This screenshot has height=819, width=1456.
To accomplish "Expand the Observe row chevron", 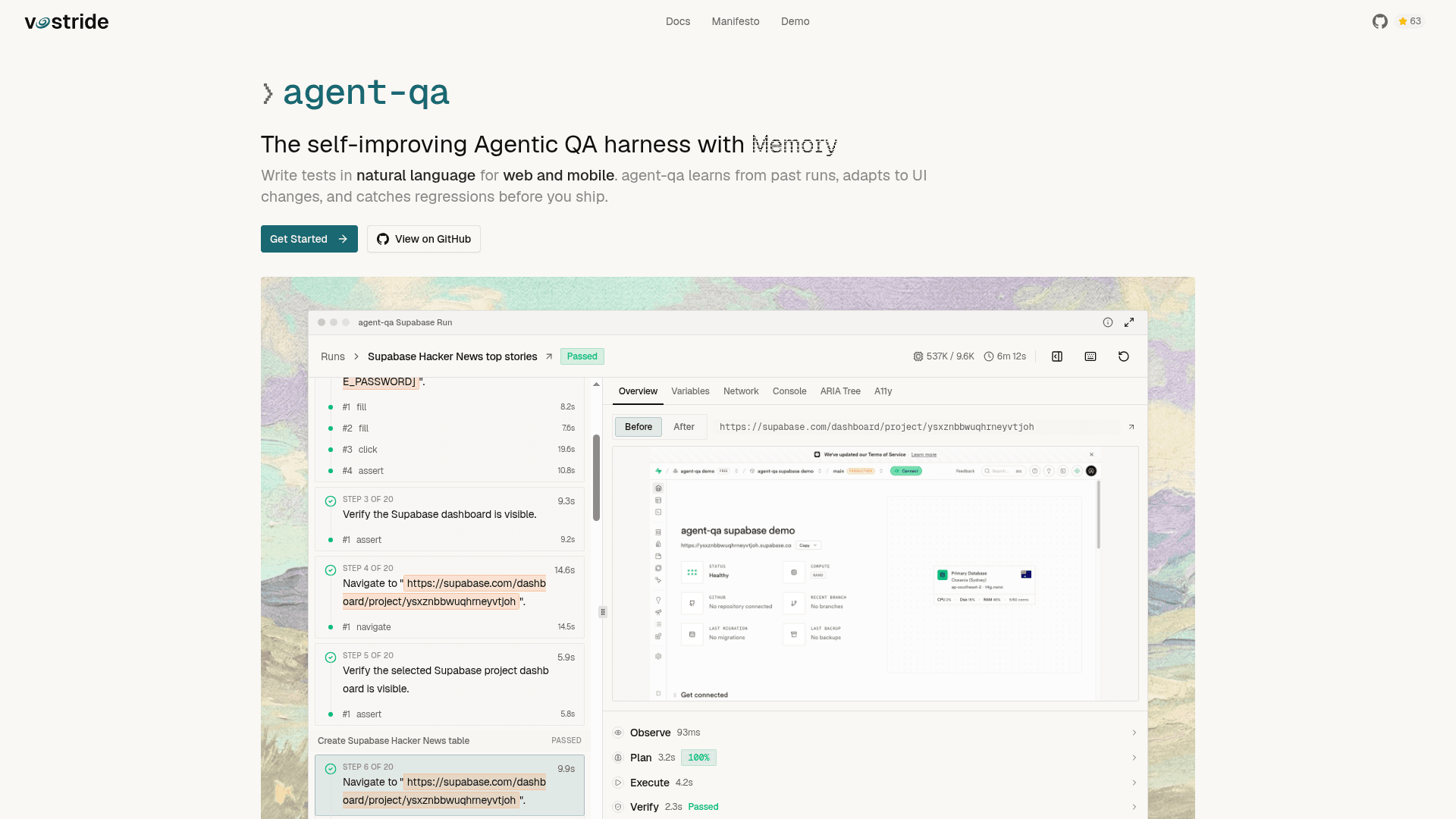I will click(1134, 733).
